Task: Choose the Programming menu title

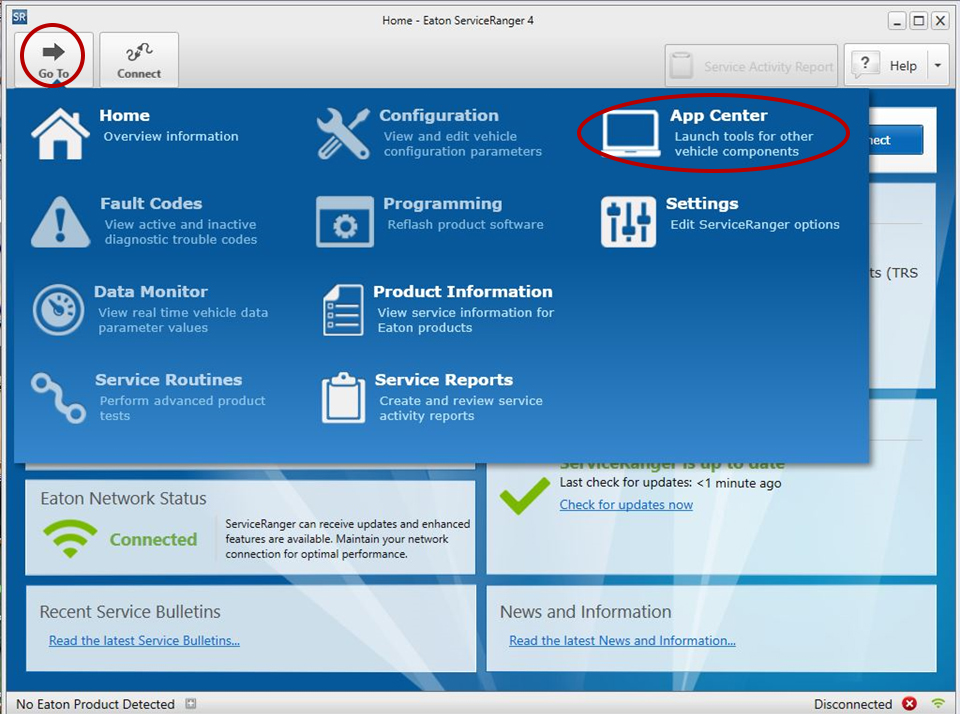Action: pyautogui.click(x=443, y=203)
